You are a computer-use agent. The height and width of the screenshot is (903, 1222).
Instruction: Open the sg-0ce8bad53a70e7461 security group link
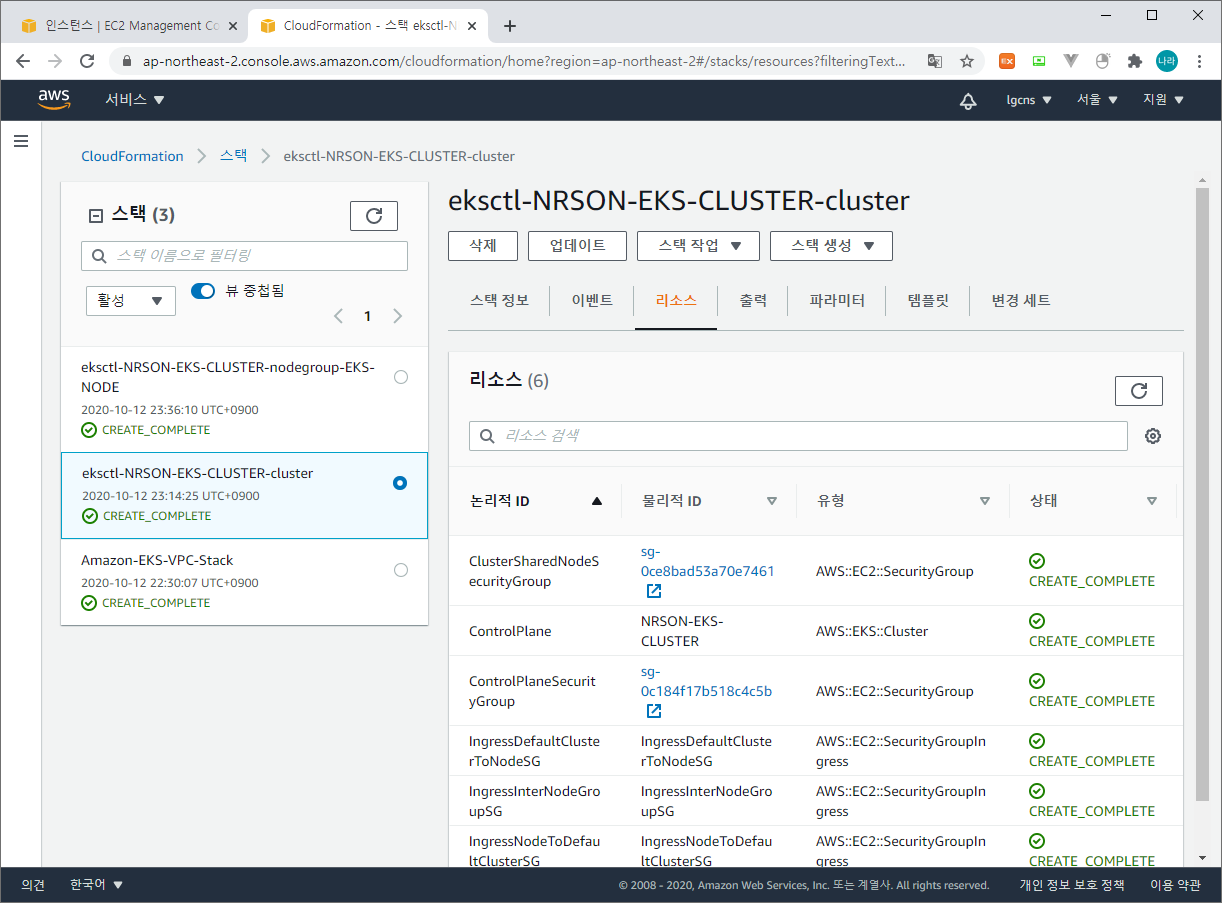[x=707, y=561]
